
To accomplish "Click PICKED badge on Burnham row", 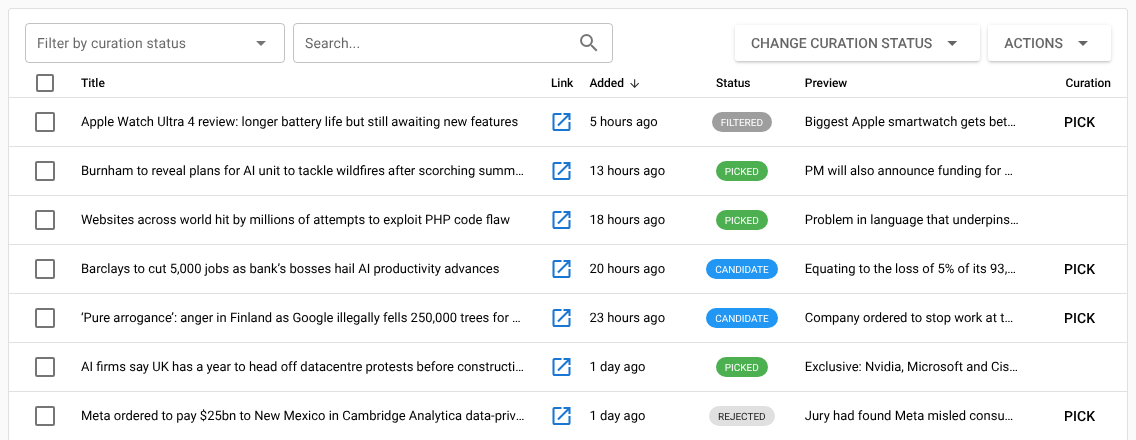I will pyautogui.click(x=742, y=172).
